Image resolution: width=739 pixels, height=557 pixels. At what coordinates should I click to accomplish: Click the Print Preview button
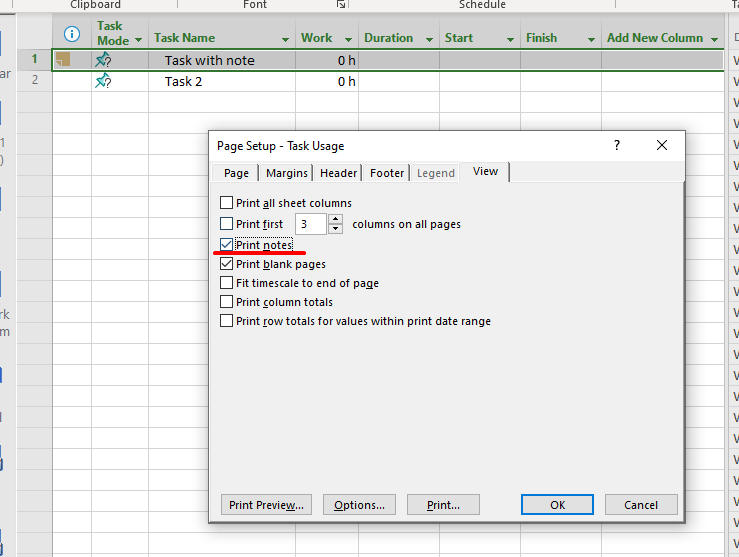tap(266, 505)
